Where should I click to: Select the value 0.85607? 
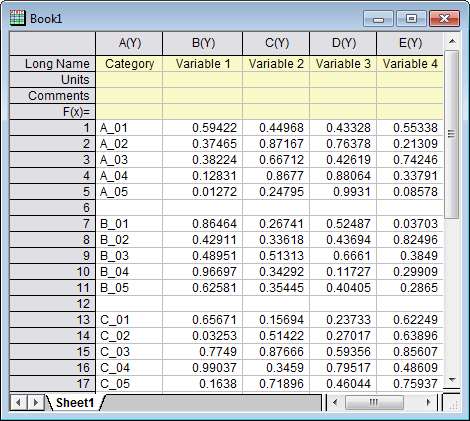[x=410, y=352]
